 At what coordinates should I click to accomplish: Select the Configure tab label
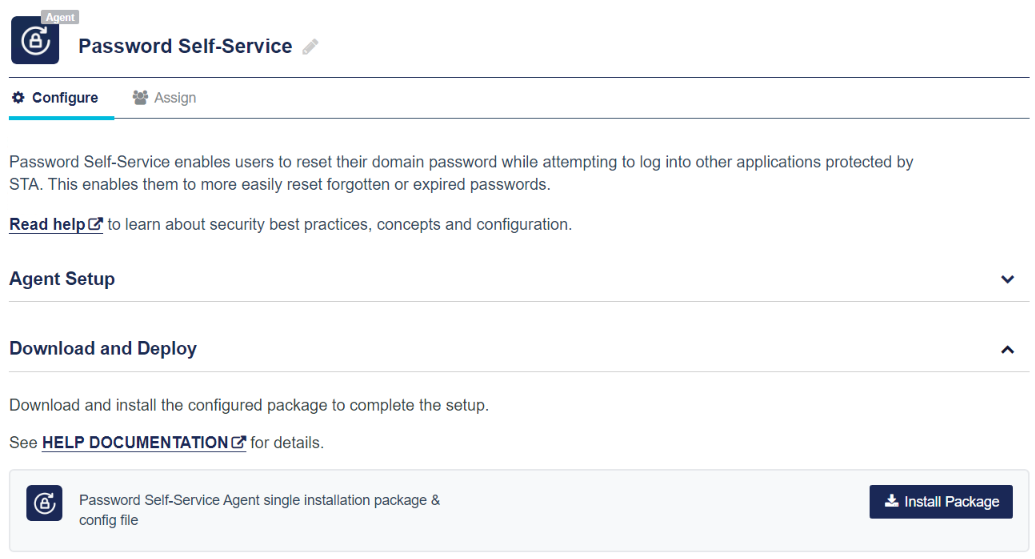(65, 98)
